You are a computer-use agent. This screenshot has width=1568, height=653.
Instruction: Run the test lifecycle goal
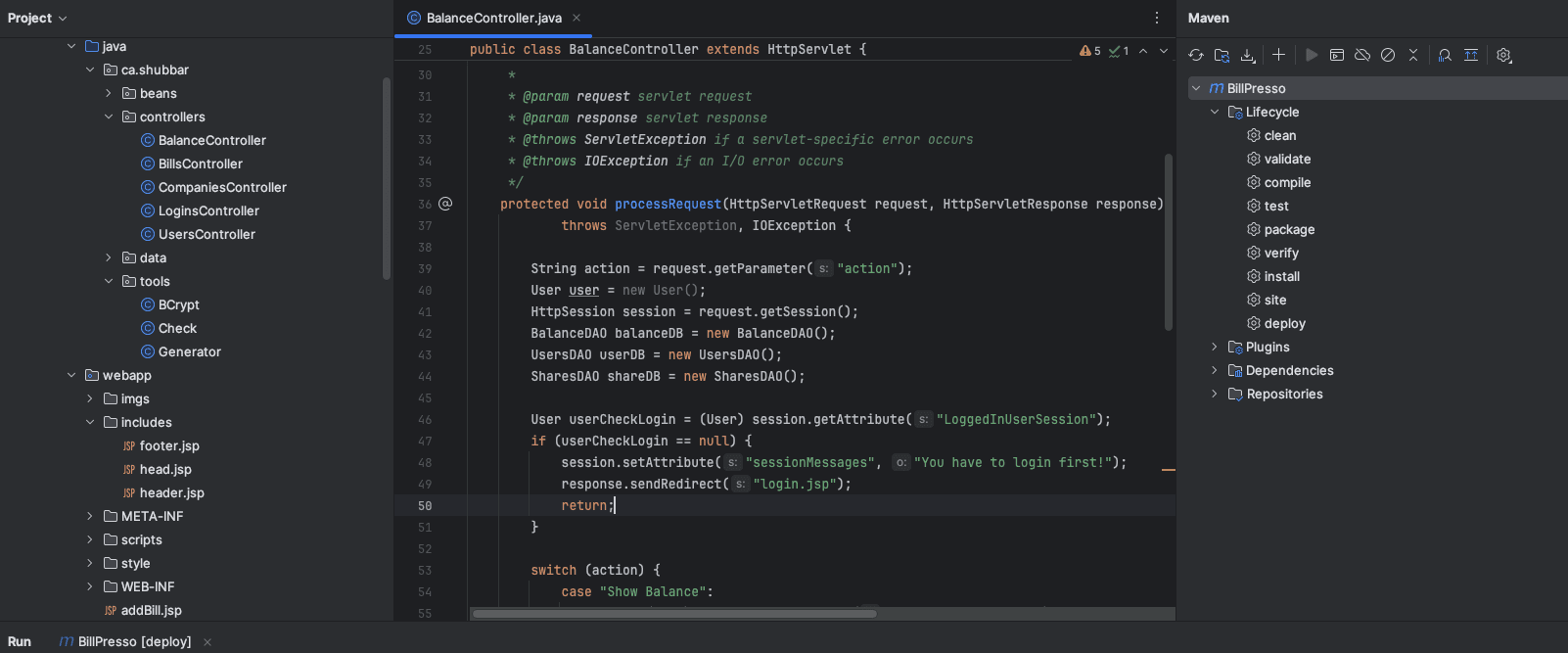tap(1276, 206)
